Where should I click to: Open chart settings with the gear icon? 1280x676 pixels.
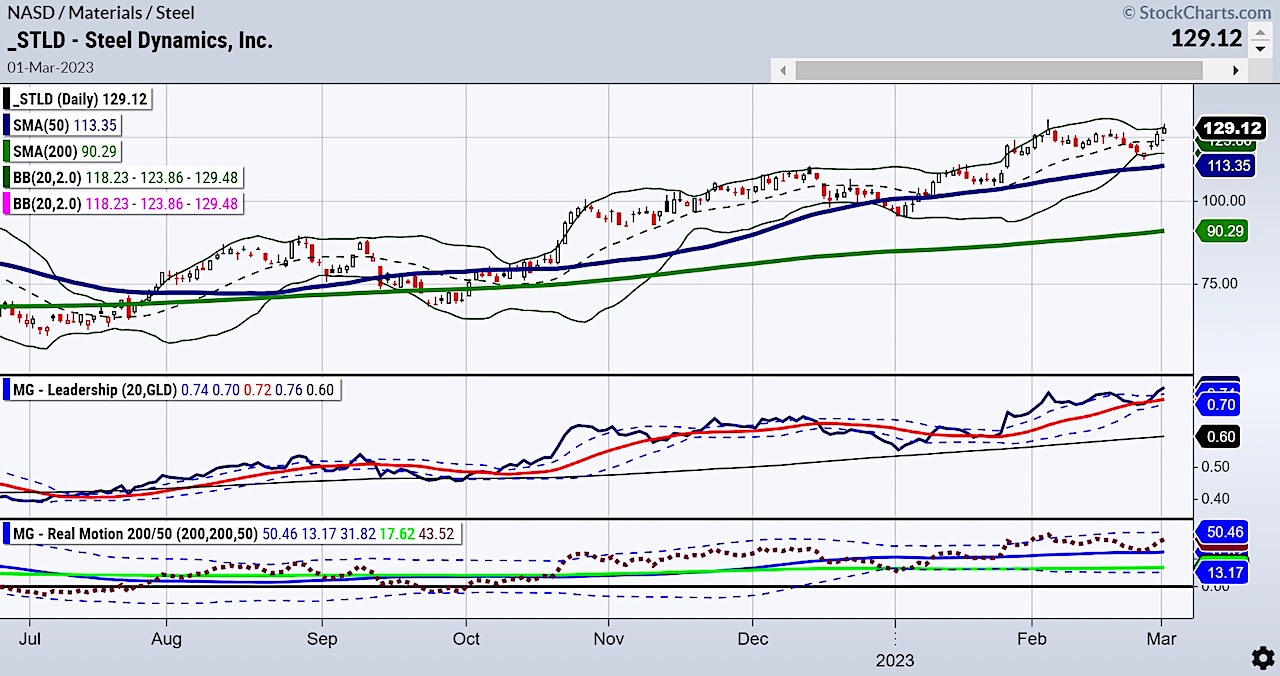point(1262,658)
